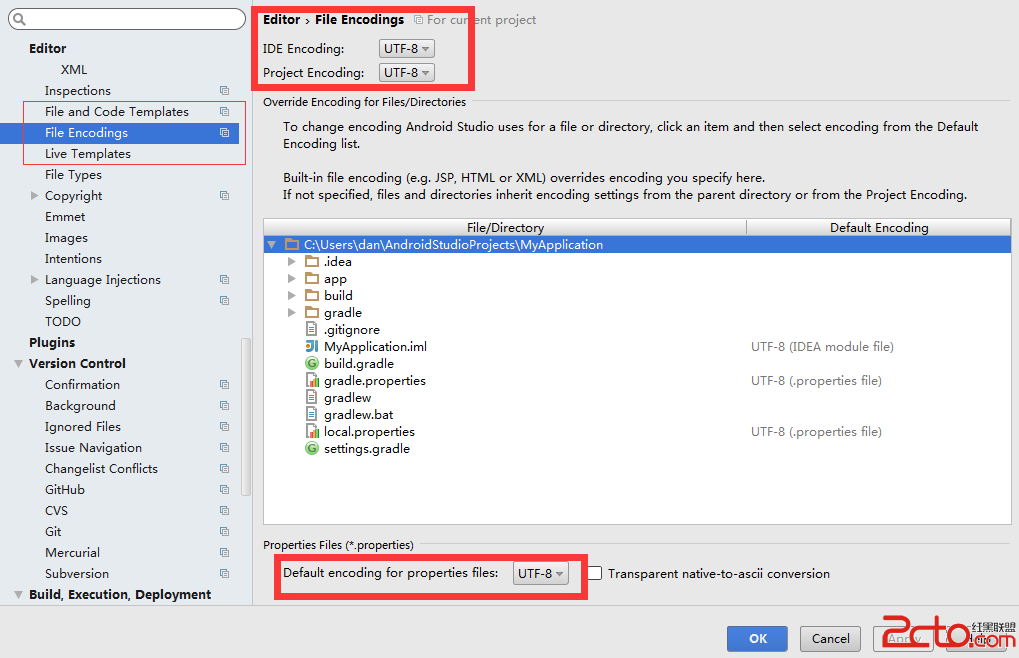Click the project icon next to Language Injections
The height and width of the screenshot is (658, 1019).
pos(224,279)
